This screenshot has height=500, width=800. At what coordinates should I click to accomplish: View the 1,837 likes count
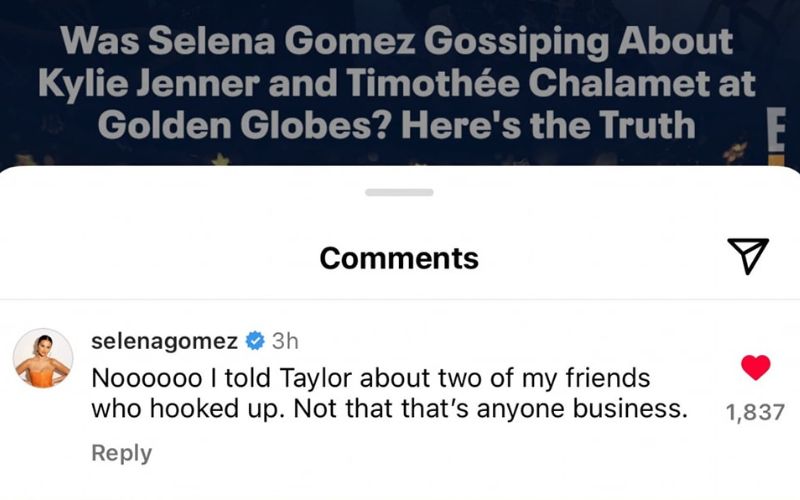point(752,412)
